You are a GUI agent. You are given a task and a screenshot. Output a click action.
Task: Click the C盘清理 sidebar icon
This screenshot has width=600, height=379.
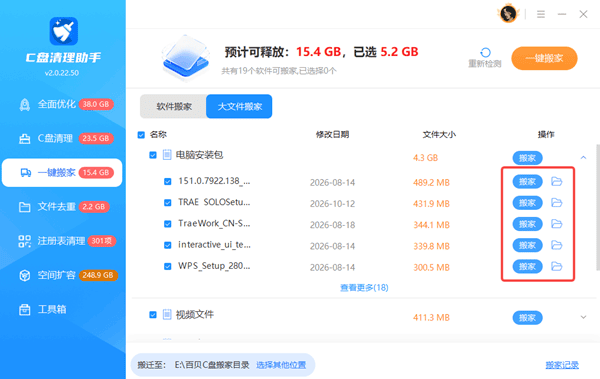tap(25, 139)
